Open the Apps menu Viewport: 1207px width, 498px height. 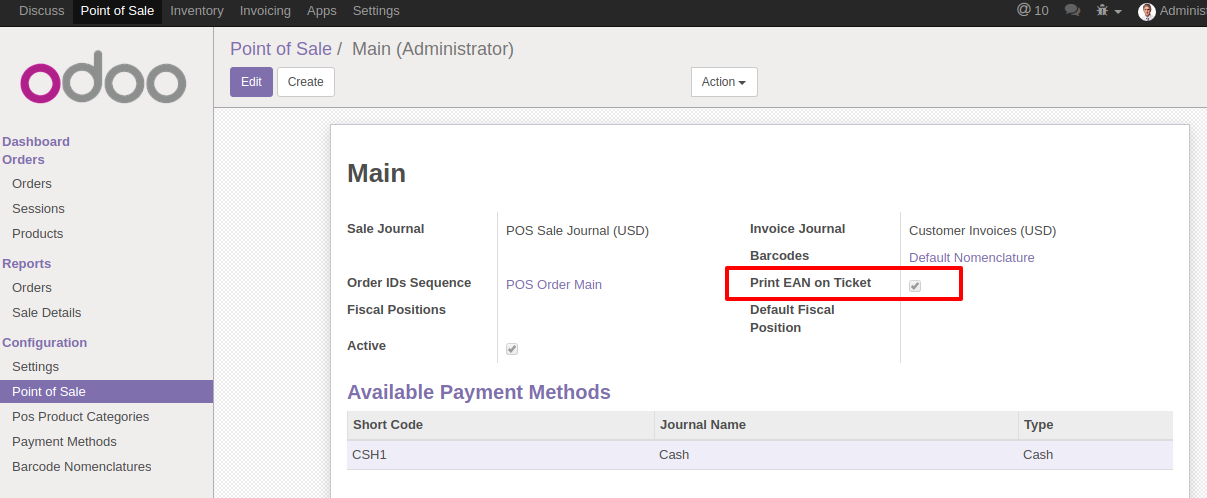click(322, 11)
